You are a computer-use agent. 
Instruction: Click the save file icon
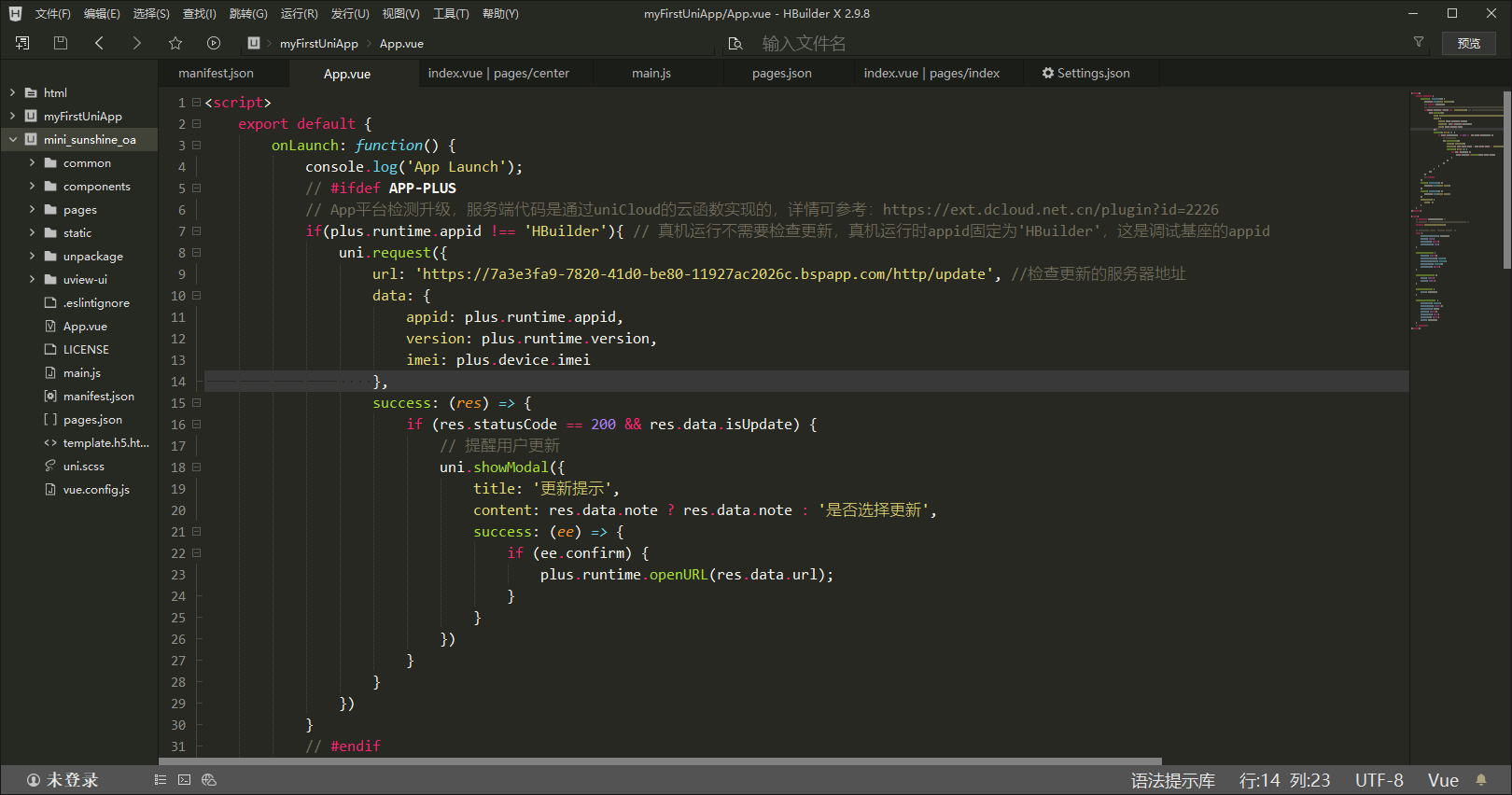[x=61, y=43]
